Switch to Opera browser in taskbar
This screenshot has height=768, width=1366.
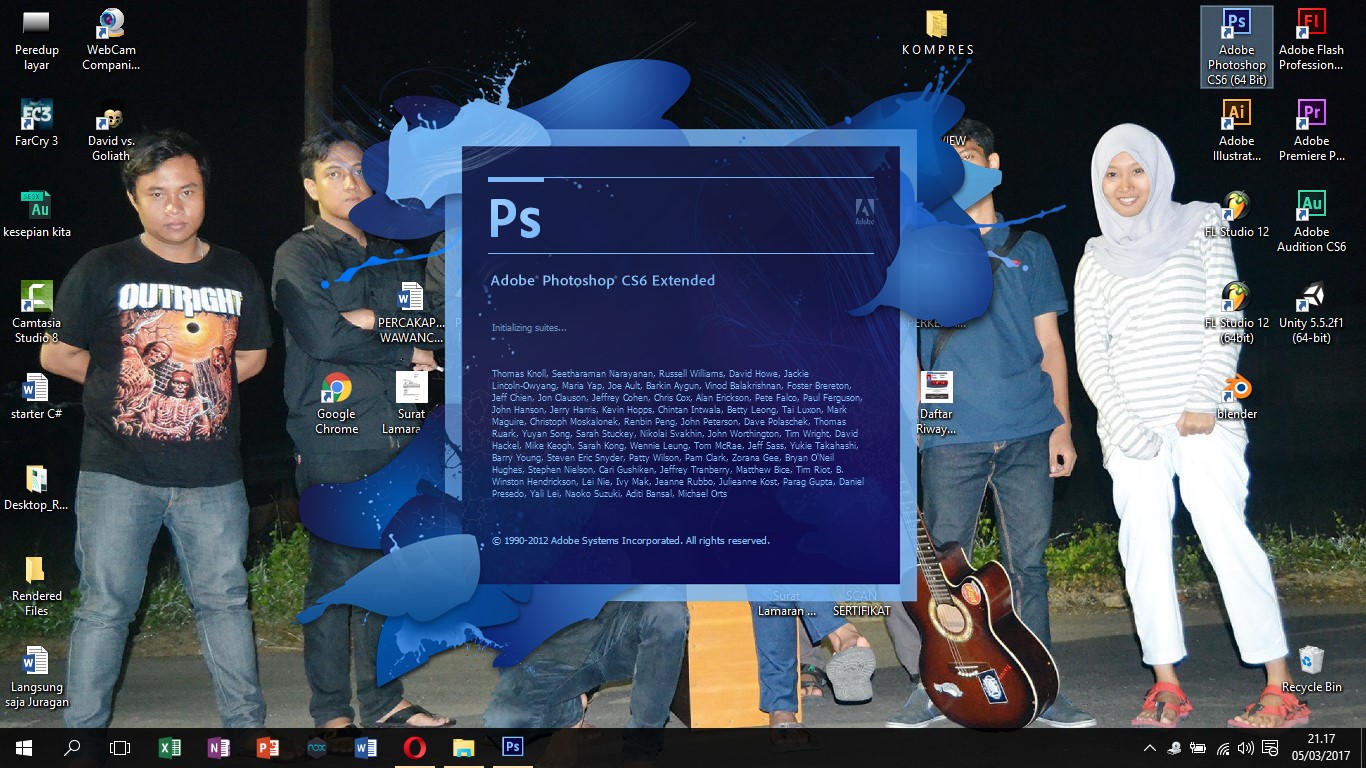(414, 747)
